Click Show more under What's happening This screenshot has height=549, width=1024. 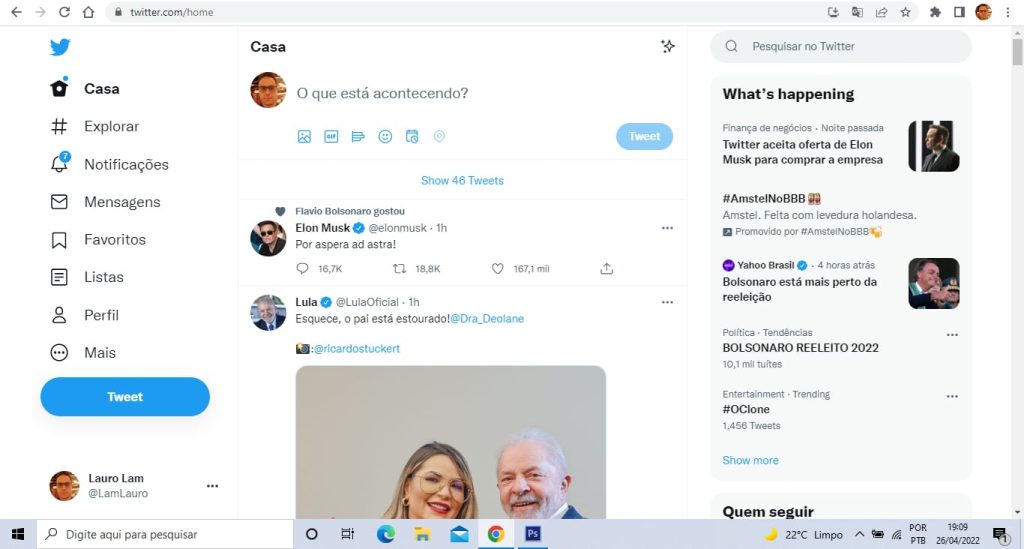750,460
